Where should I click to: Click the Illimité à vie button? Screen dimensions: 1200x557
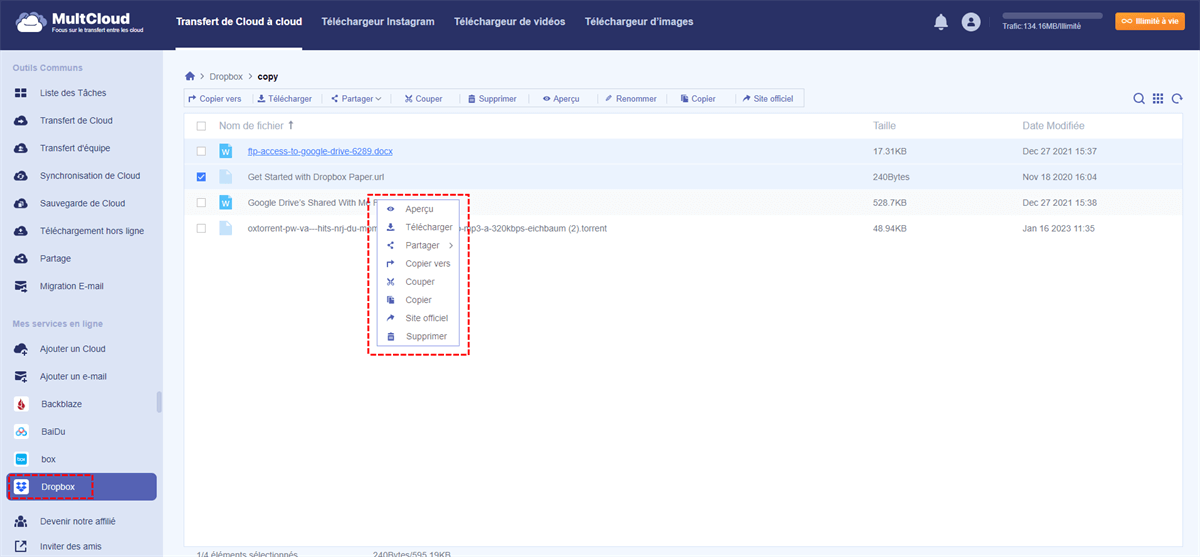coord(1150,21)
